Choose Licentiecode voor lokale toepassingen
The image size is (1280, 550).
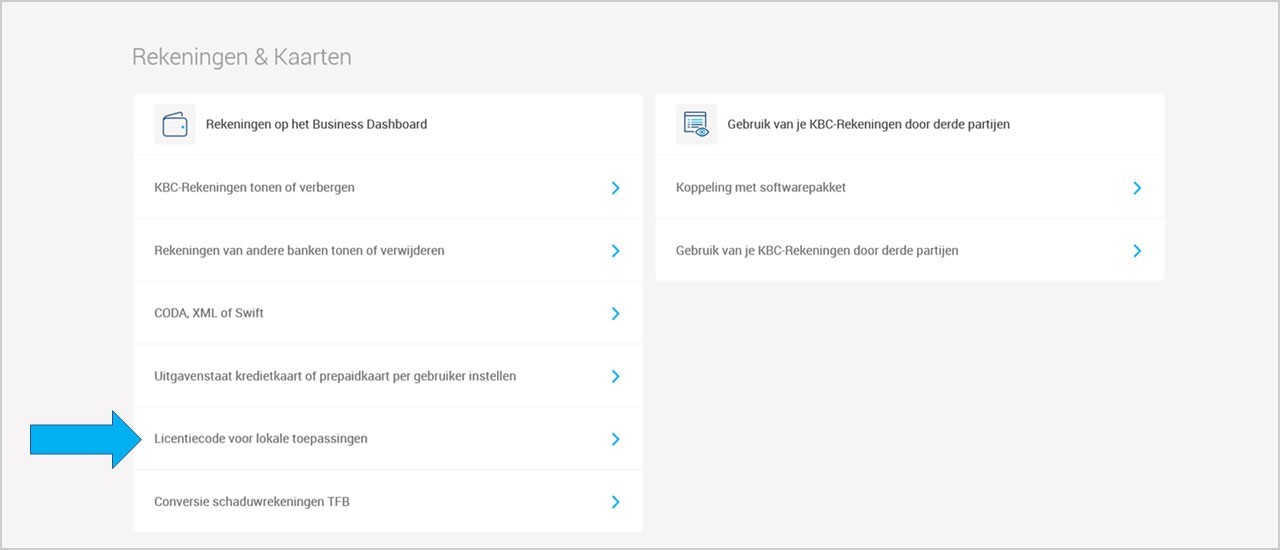[x=388, y=439]
